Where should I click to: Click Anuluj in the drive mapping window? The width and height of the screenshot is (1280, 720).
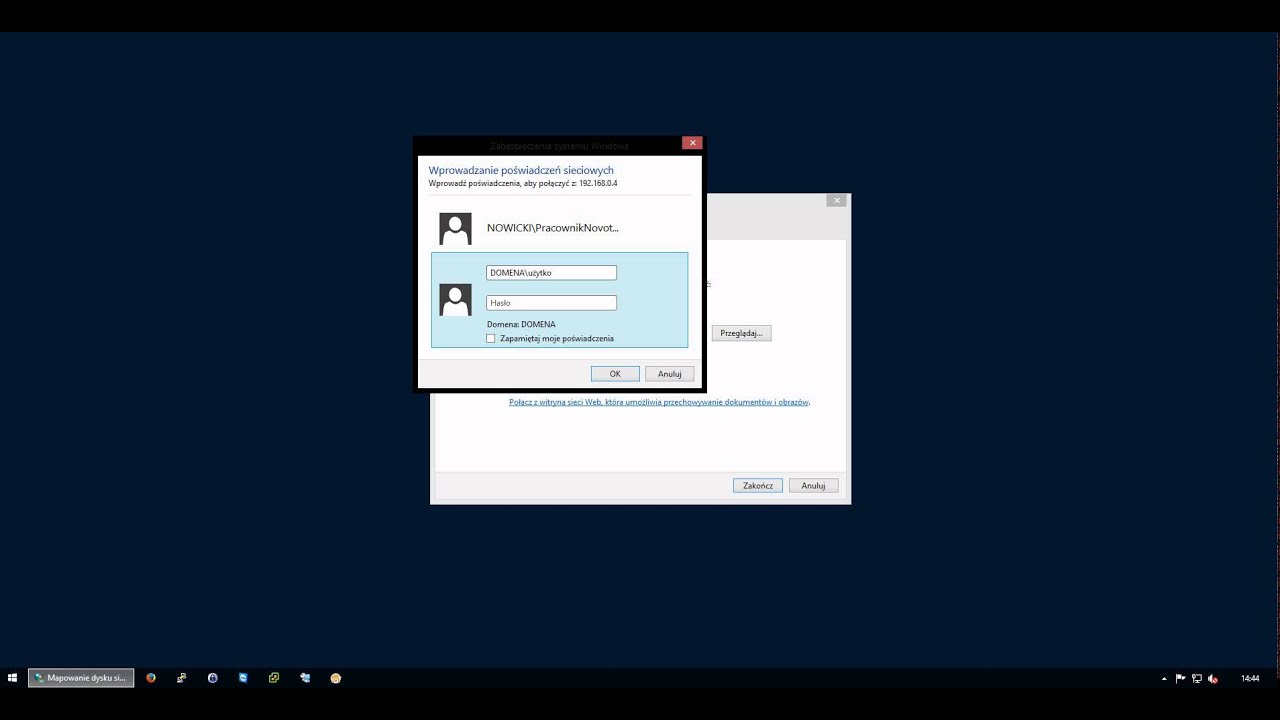[x=813, y=485]
